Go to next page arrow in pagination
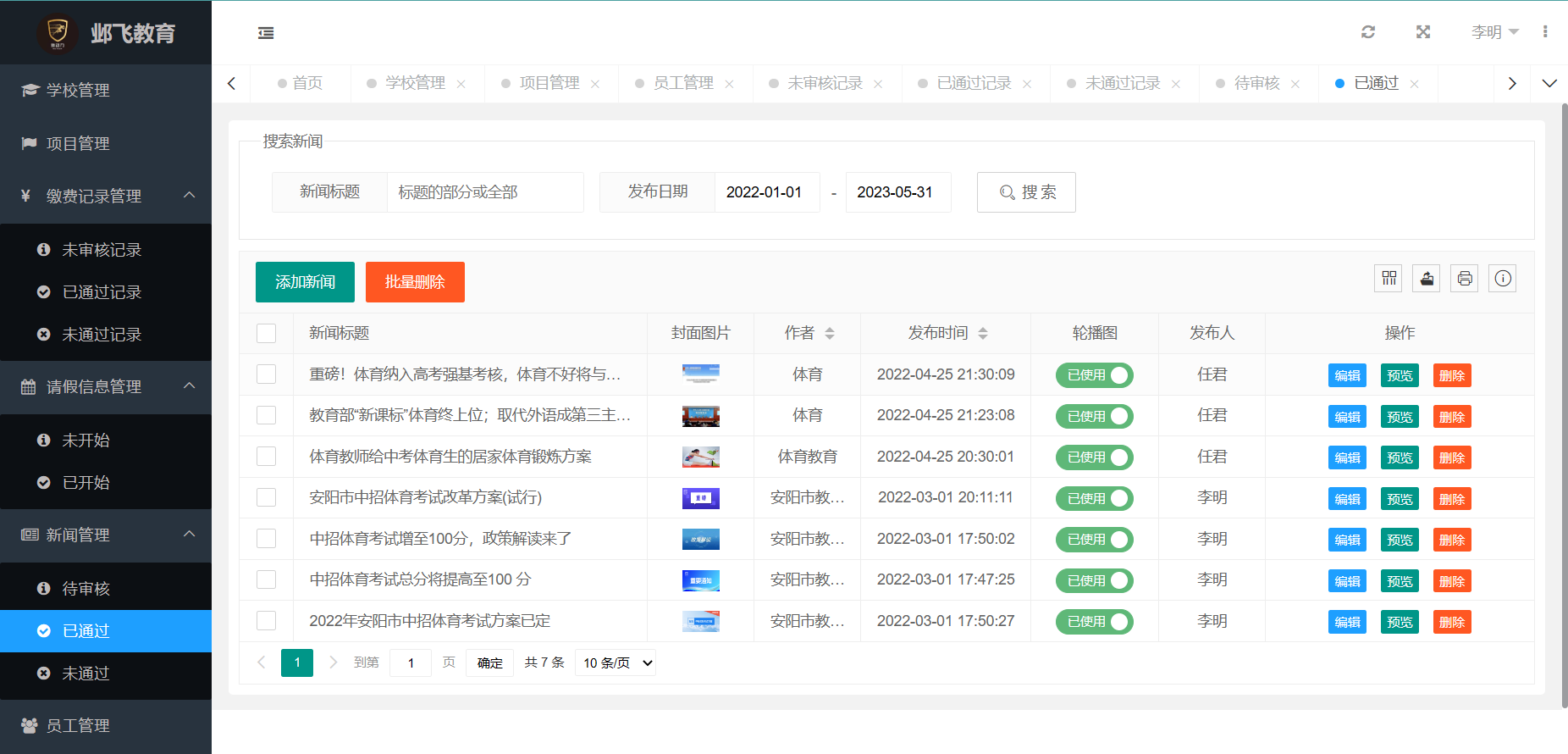Viewport: 1568px width, 754px height. [x=333, y=663]
